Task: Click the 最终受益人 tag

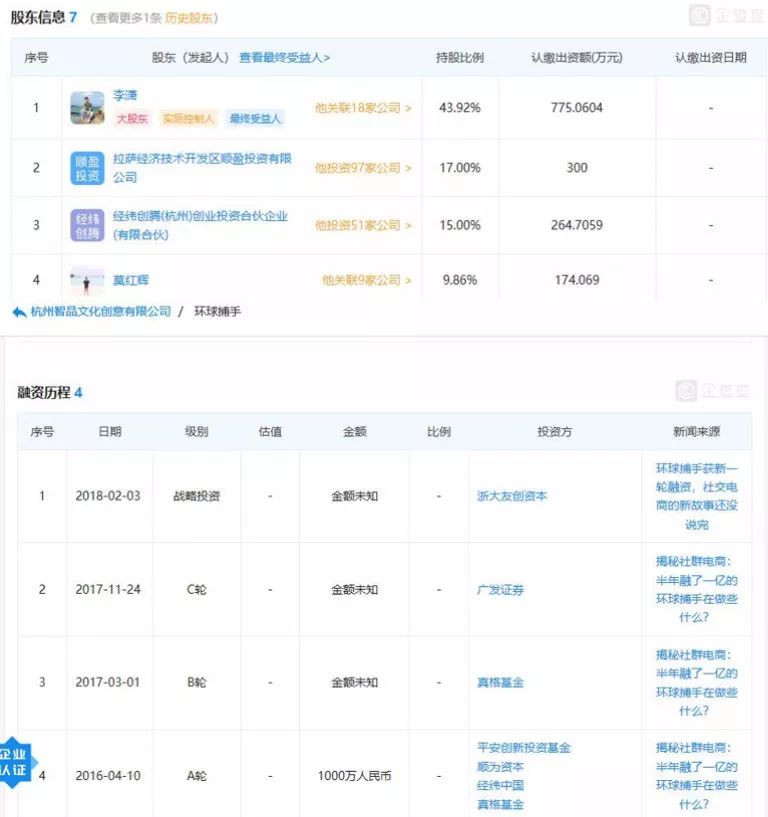Action: click(x=255, y=119)
